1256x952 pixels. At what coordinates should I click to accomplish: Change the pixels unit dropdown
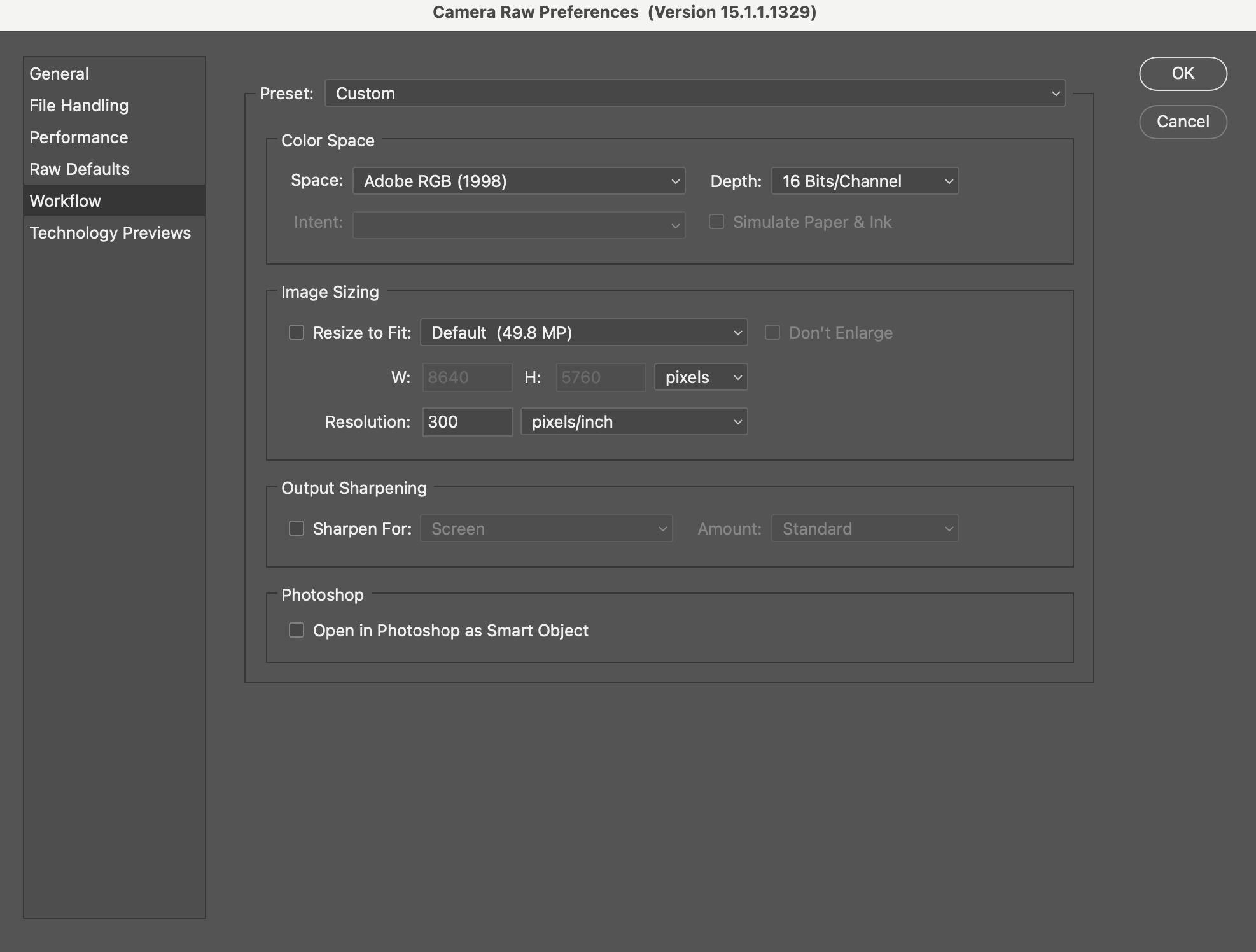click(x=701, y=377)
